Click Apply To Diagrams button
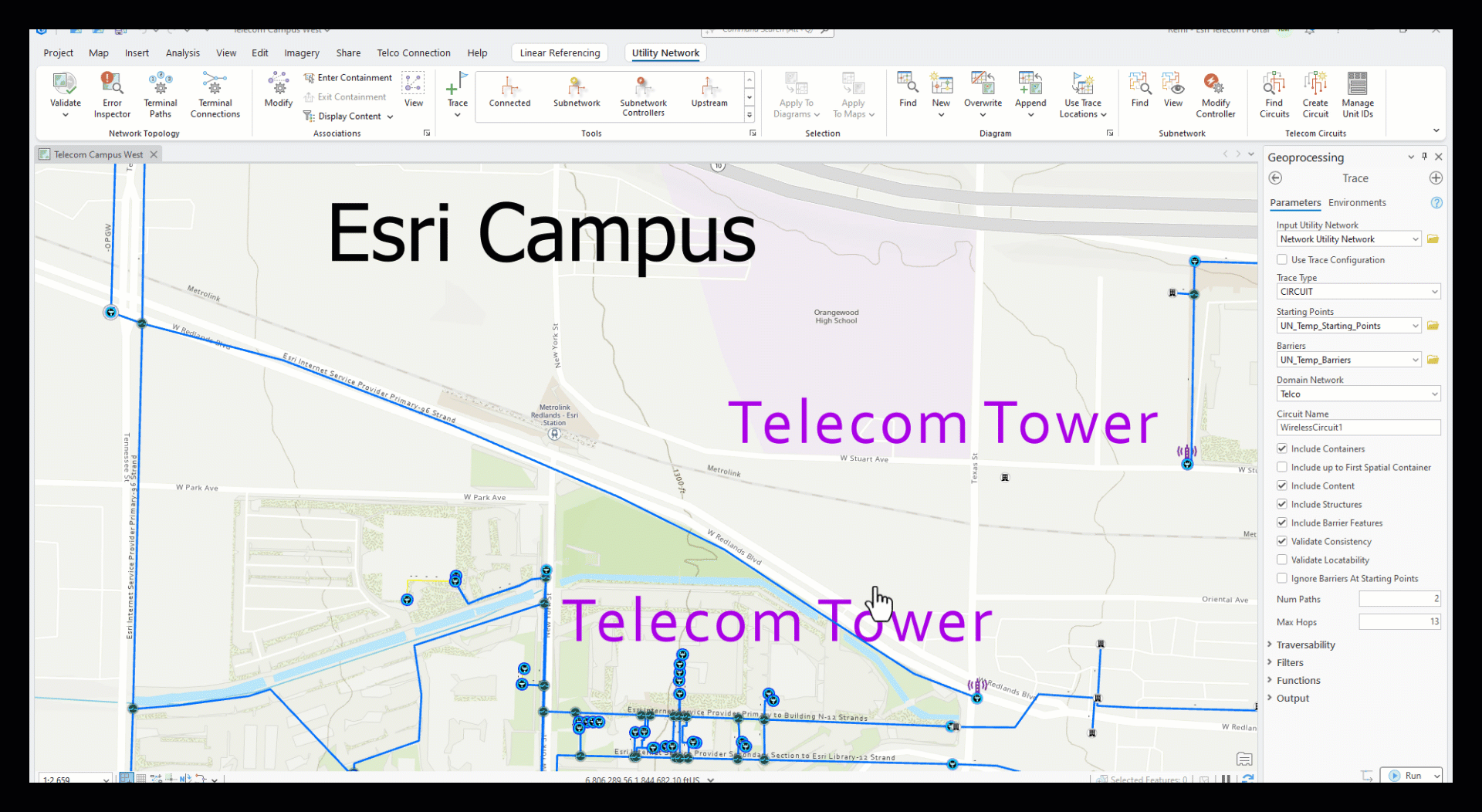 click(797, 94)
